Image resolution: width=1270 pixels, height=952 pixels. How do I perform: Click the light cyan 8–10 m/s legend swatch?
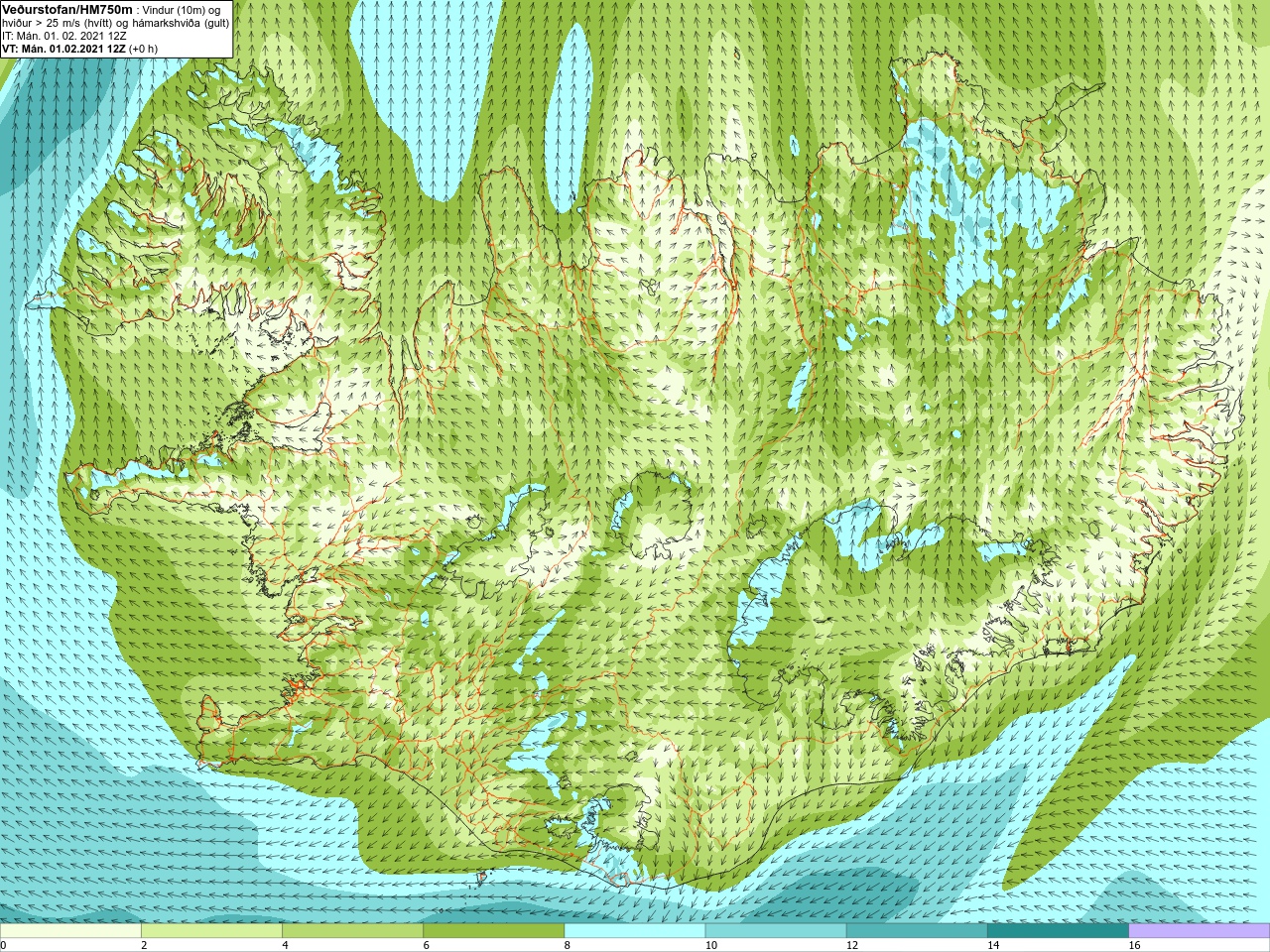coord(635,931)
